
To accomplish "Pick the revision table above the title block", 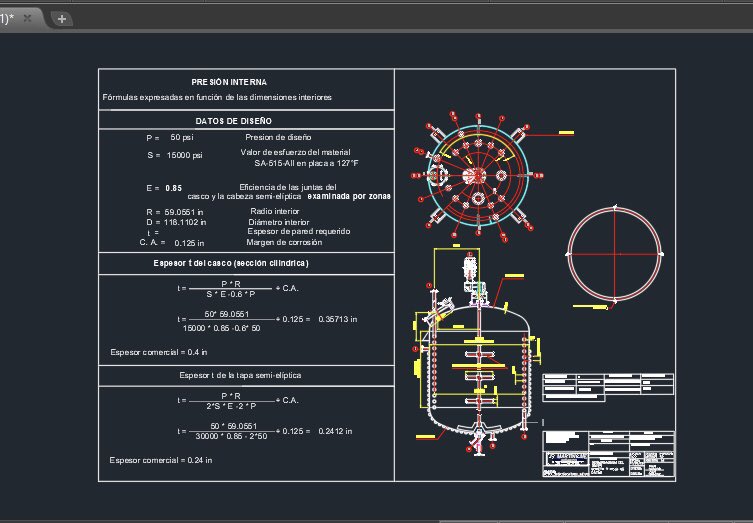I will (x=608, y=387).
